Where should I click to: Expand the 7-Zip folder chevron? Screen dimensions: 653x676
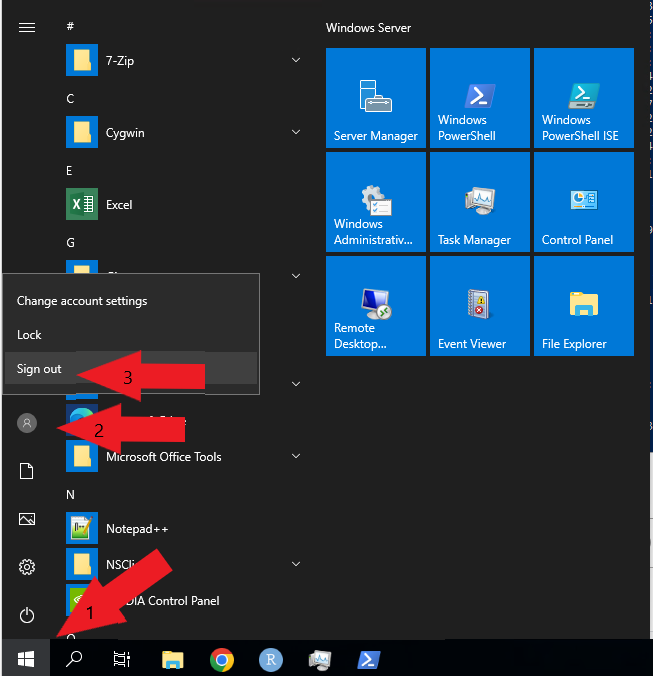296,60
